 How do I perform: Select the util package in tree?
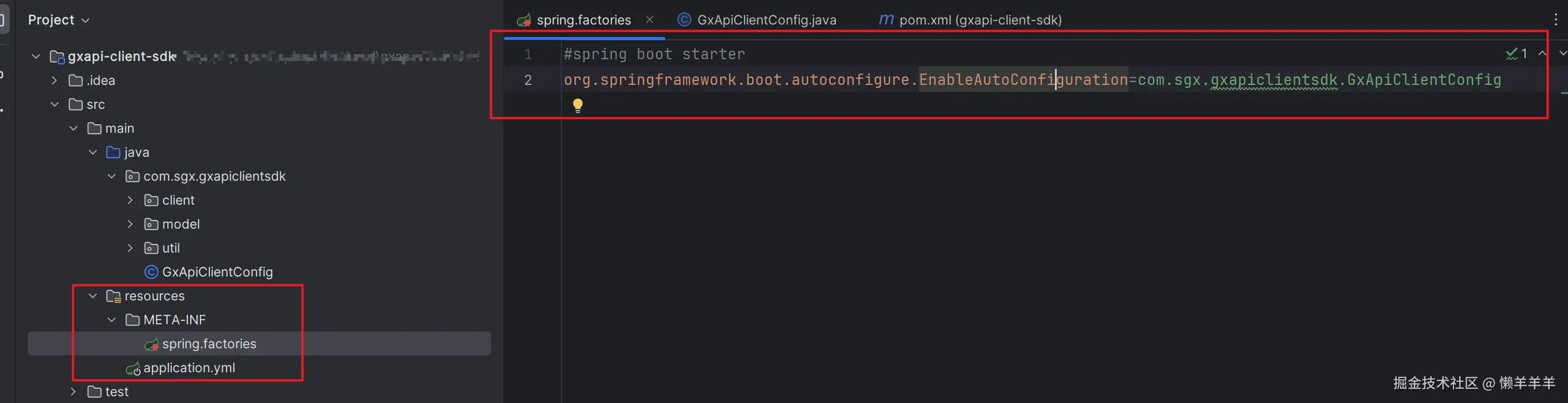[x=170, y=248]
